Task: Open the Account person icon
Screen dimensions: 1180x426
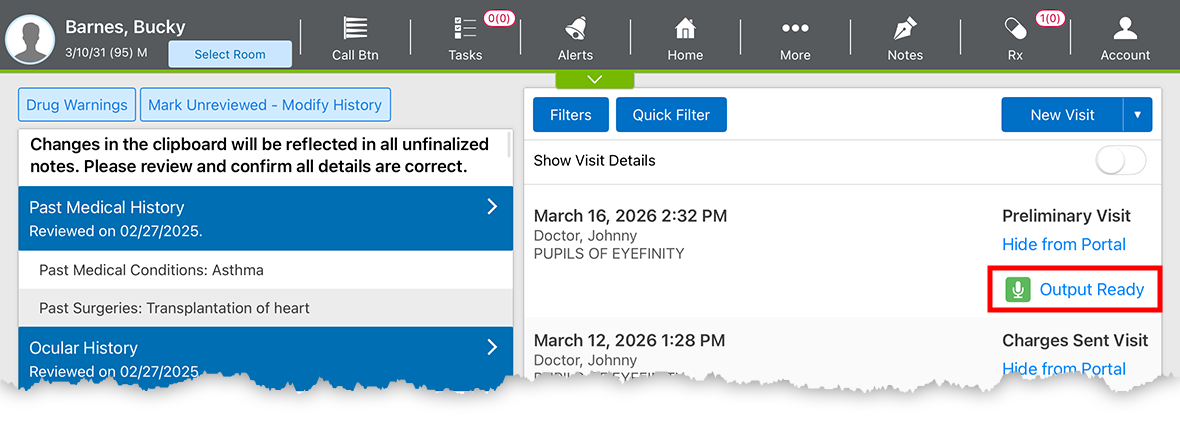Action: [1125, 28]
